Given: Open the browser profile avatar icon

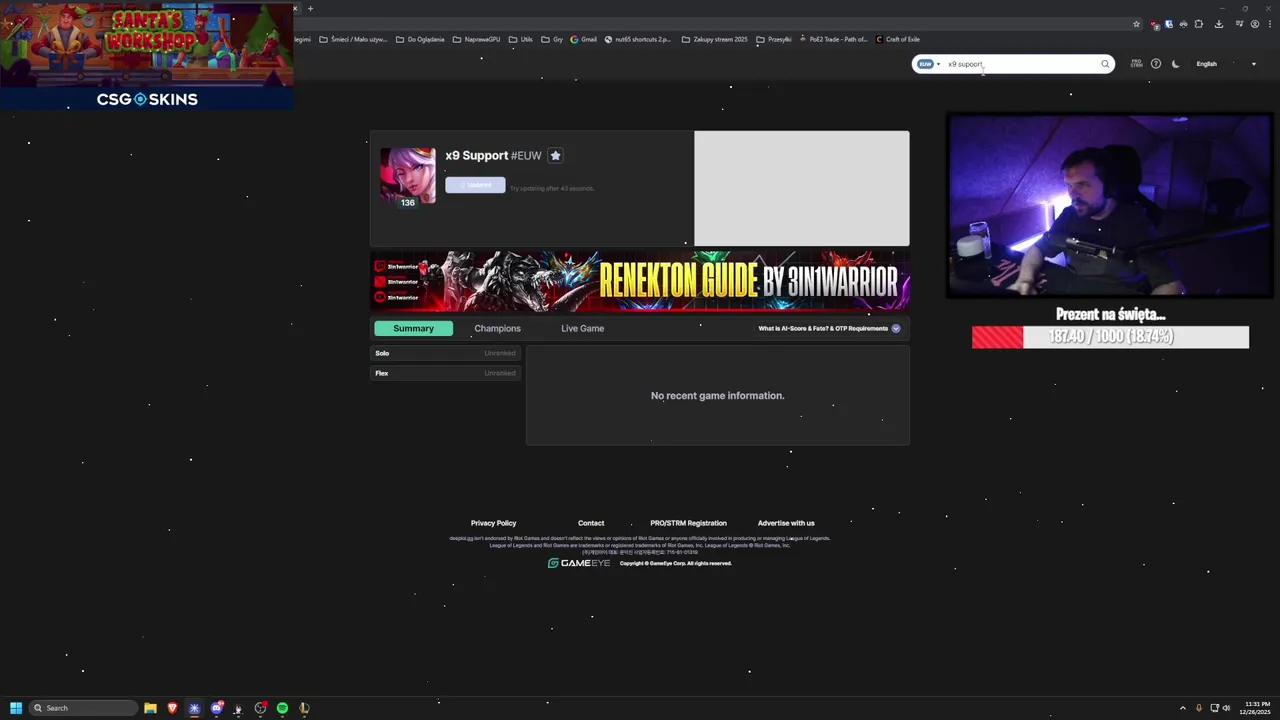Looking at the screenshot, I should point(1254,24).
